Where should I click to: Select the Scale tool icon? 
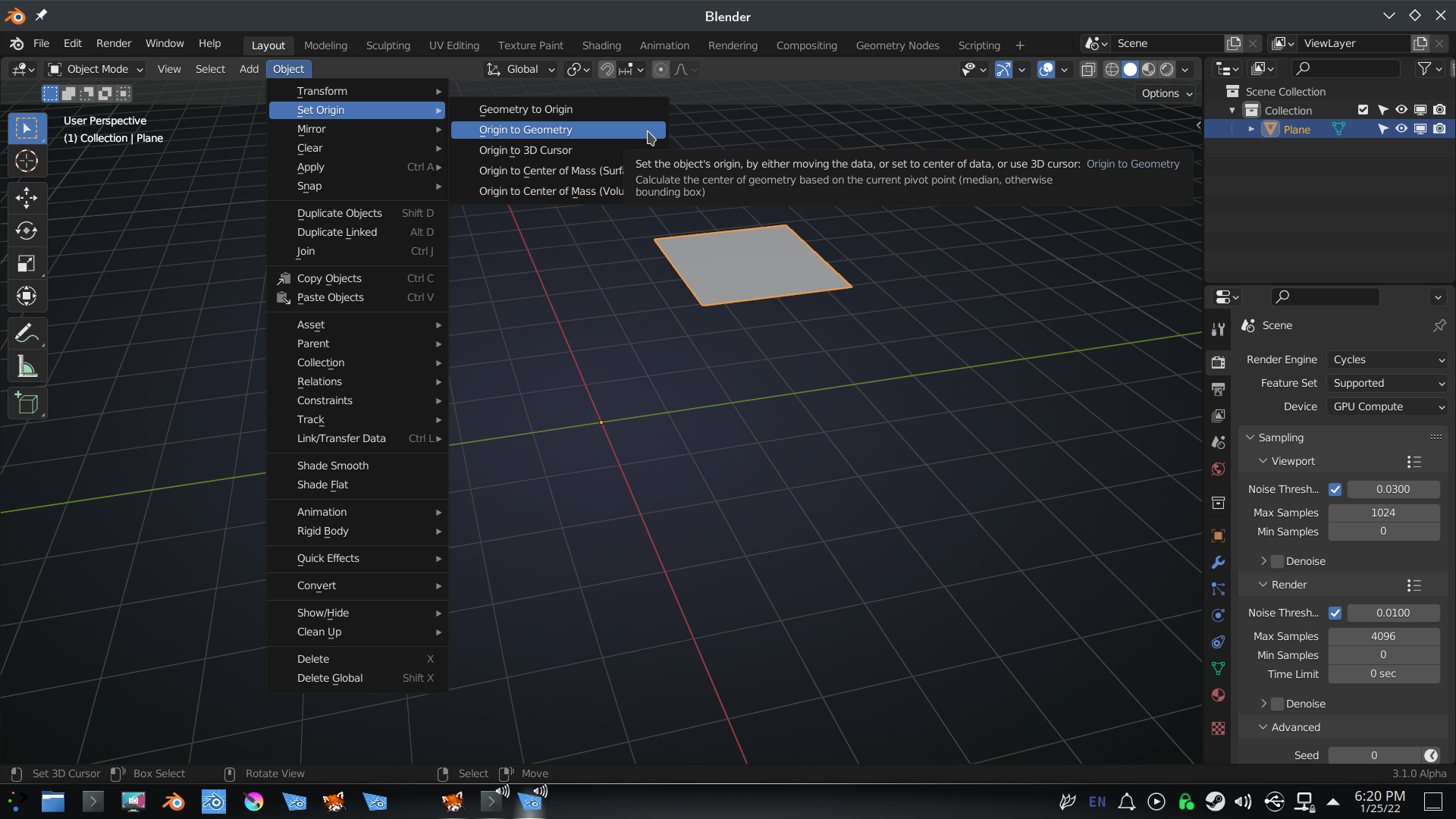[27, 264]
